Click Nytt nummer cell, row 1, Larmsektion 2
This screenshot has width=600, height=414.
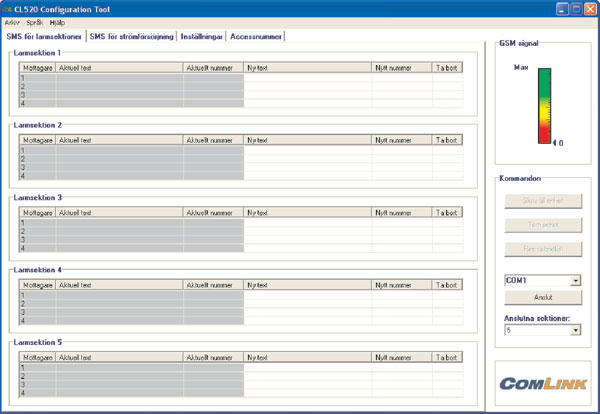point(401,150)
